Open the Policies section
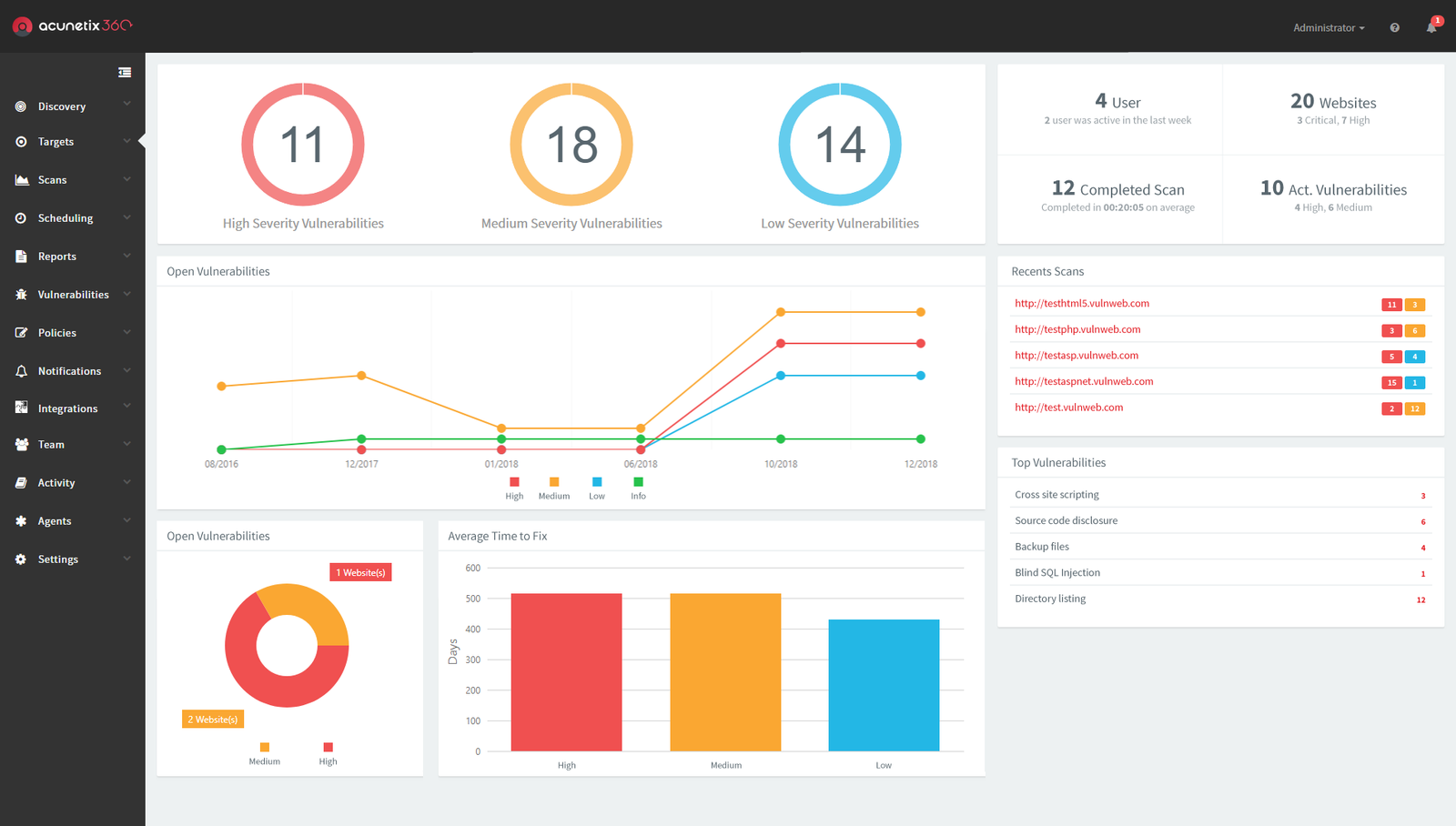This screenshot has width=1456, height=826. tap(56, 332)
